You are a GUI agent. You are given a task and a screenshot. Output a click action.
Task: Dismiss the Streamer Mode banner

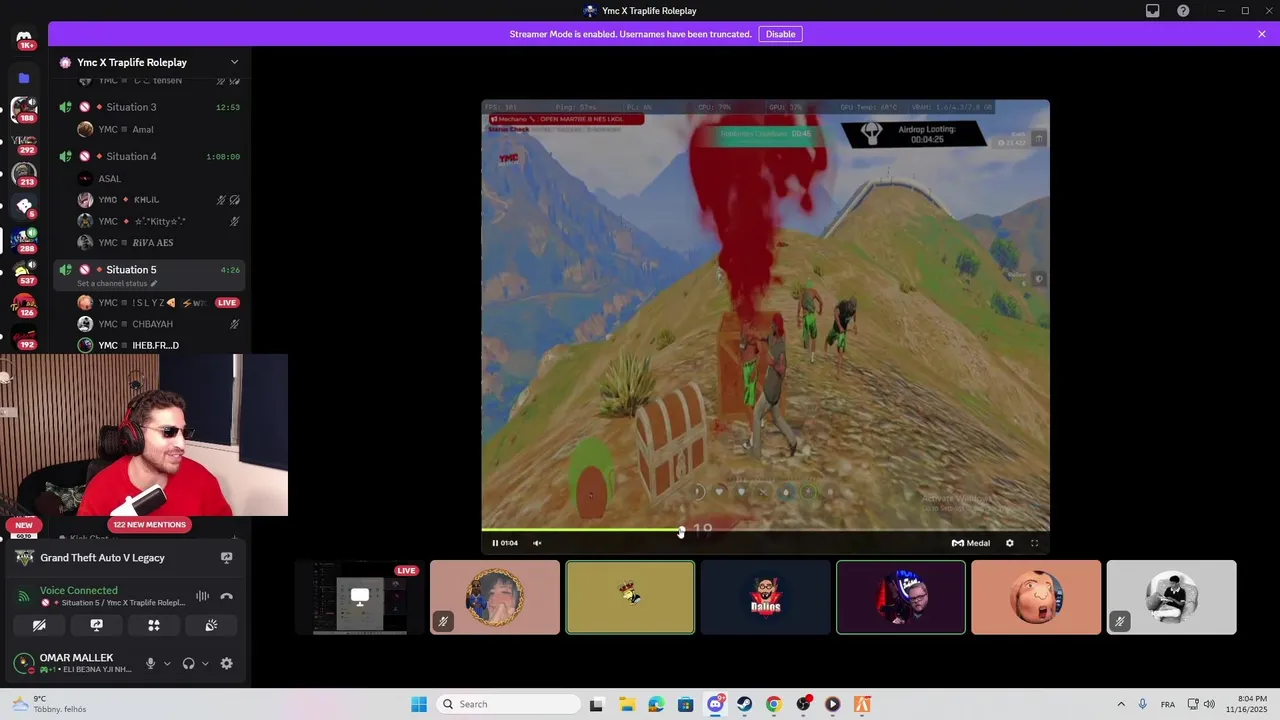click(x=1262, y=34)
